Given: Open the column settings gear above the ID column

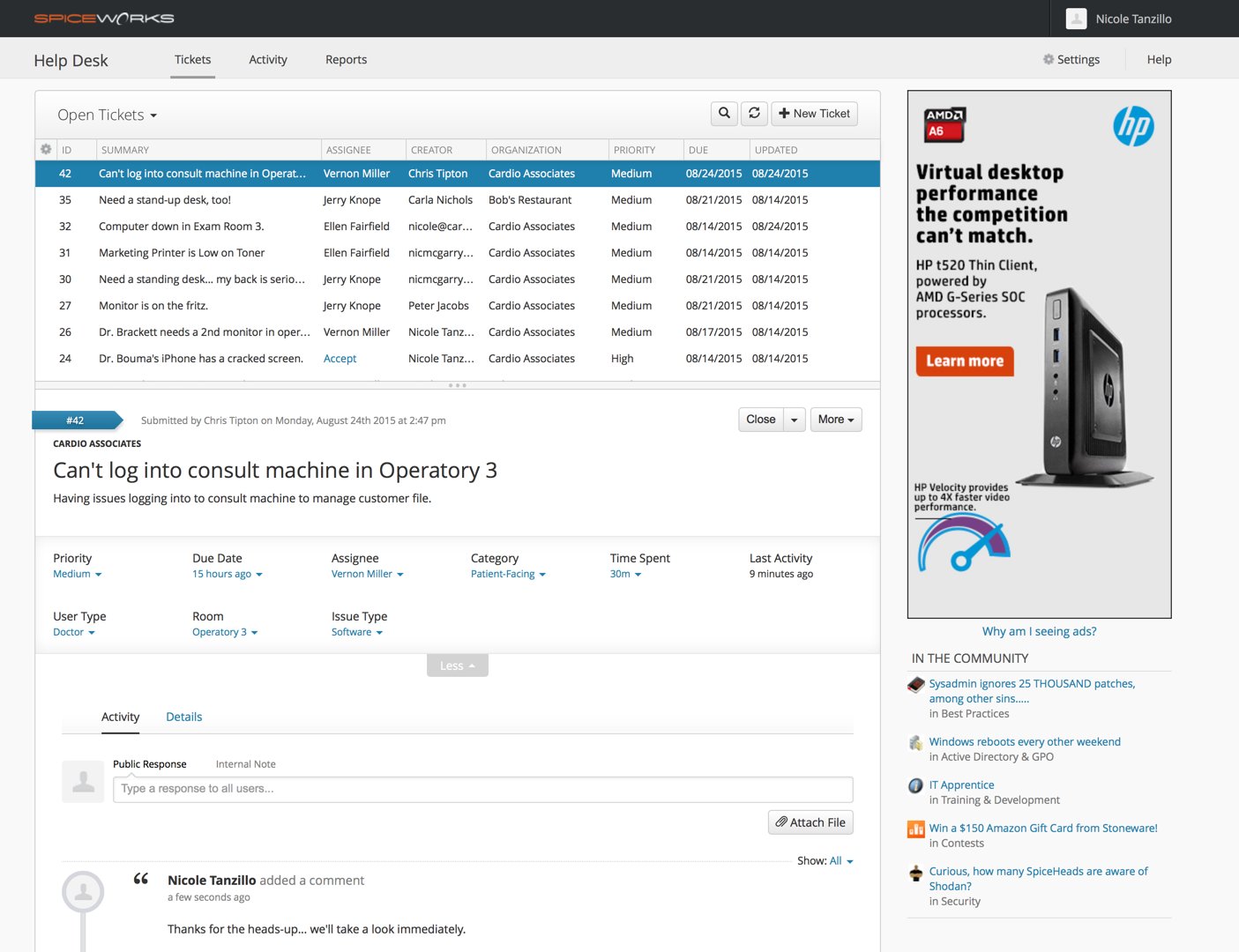Looking at the screenshot, I should point(46,149).
